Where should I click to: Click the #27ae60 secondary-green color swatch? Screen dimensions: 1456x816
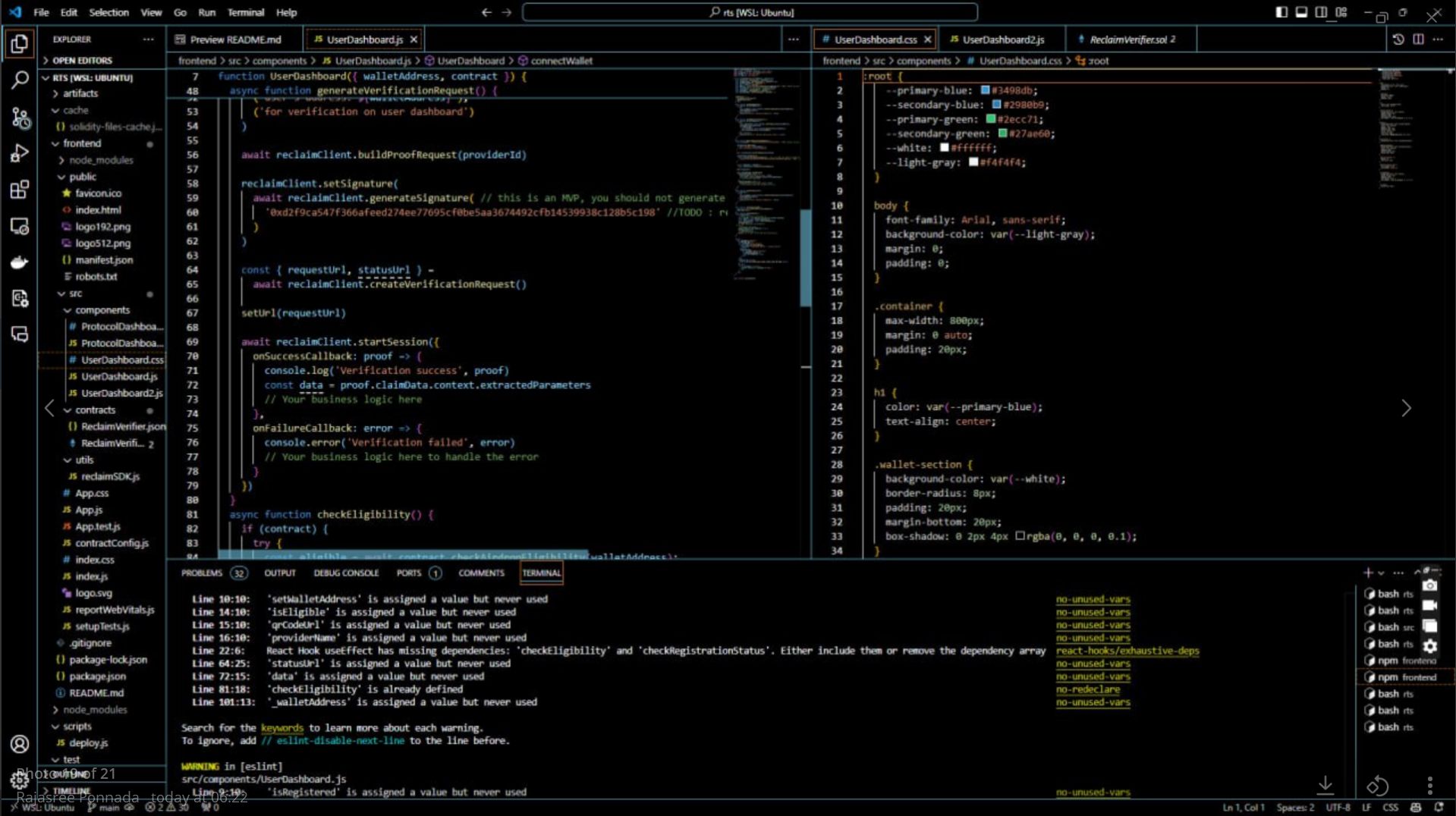(1002, 133)
